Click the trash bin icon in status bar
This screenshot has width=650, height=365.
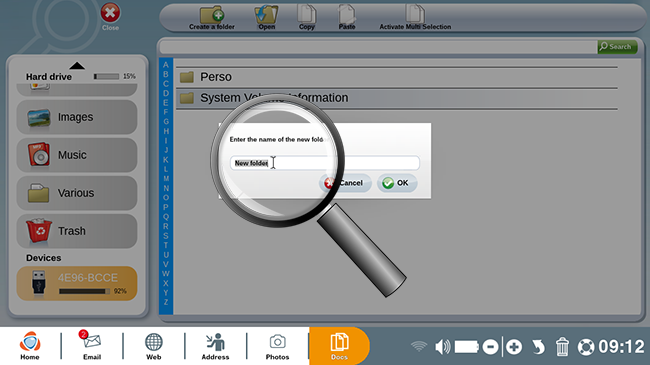tap(562, 347)
